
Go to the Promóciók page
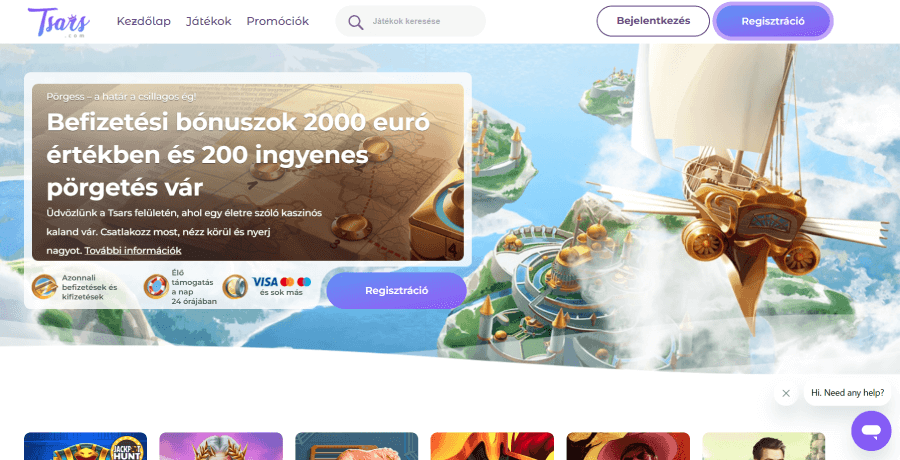278,21
